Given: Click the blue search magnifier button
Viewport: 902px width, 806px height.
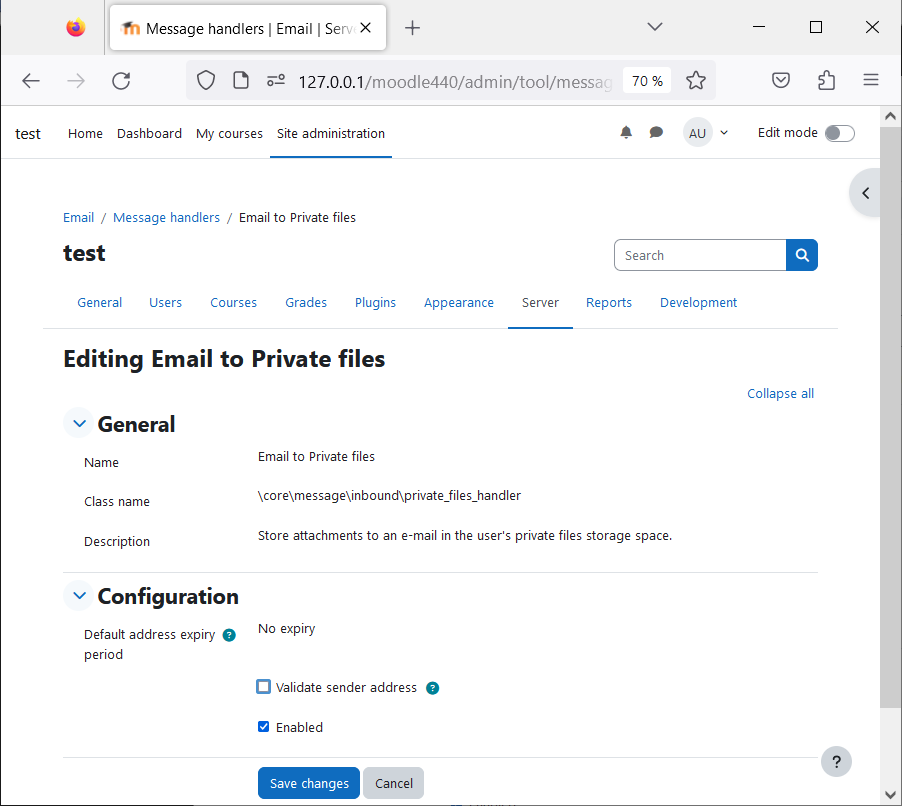Looking at the screenshot, I should tap(802, 255).
